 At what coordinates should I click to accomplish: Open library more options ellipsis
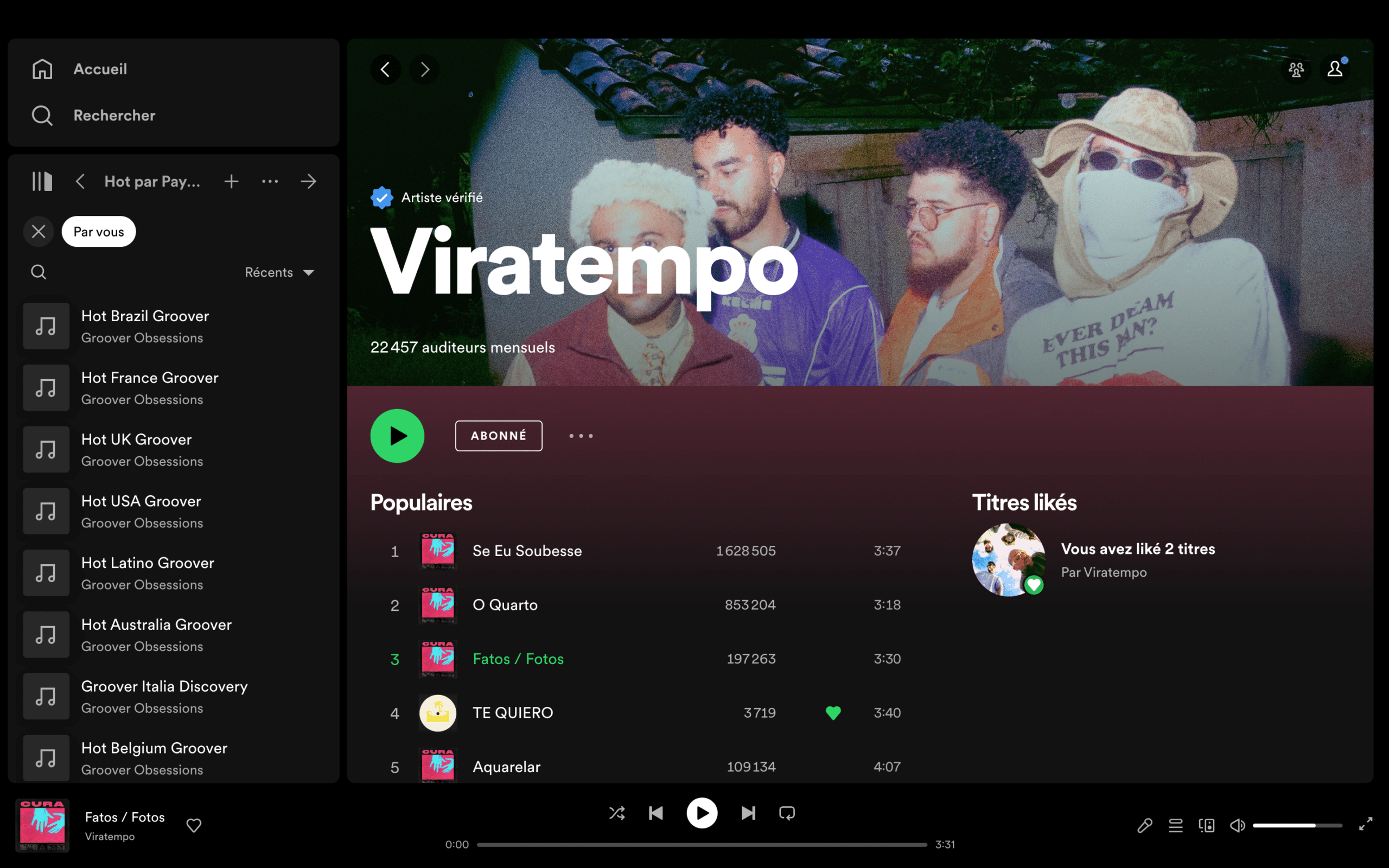coord(270,181)
